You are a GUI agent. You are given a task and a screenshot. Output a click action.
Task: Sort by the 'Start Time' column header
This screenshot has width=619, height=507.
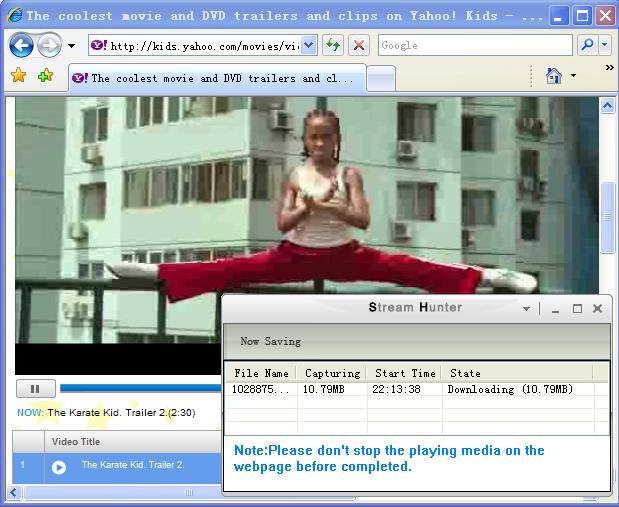point(405,373)
